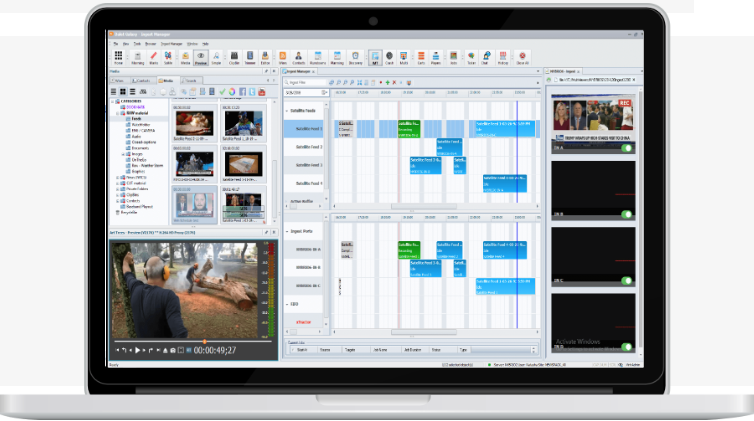Screen dimensions: 754x421
Task: Open the Jobs toolbar icon
Action: 453,57
